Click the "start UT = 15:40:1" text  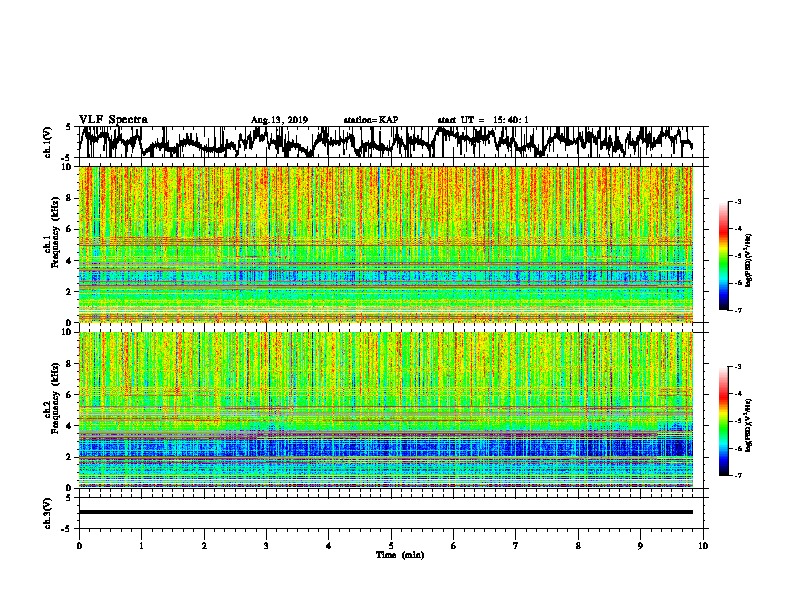click(x=483, y=120)
